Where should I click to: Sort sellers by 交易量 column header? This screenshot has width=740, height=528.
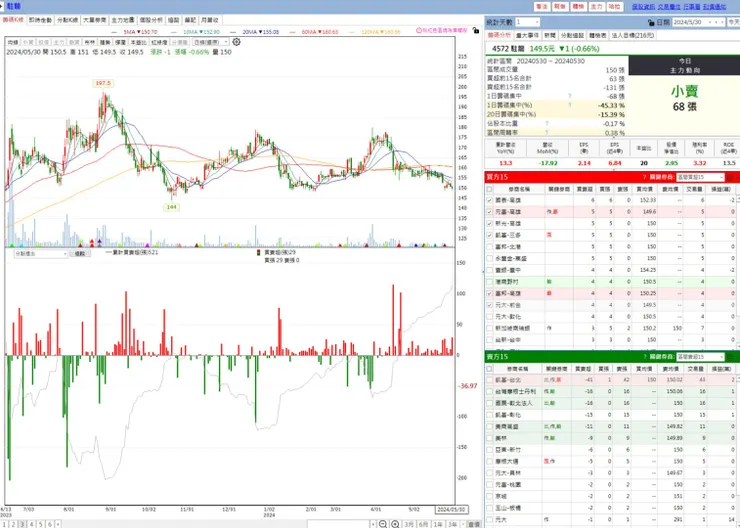point(695,369)
